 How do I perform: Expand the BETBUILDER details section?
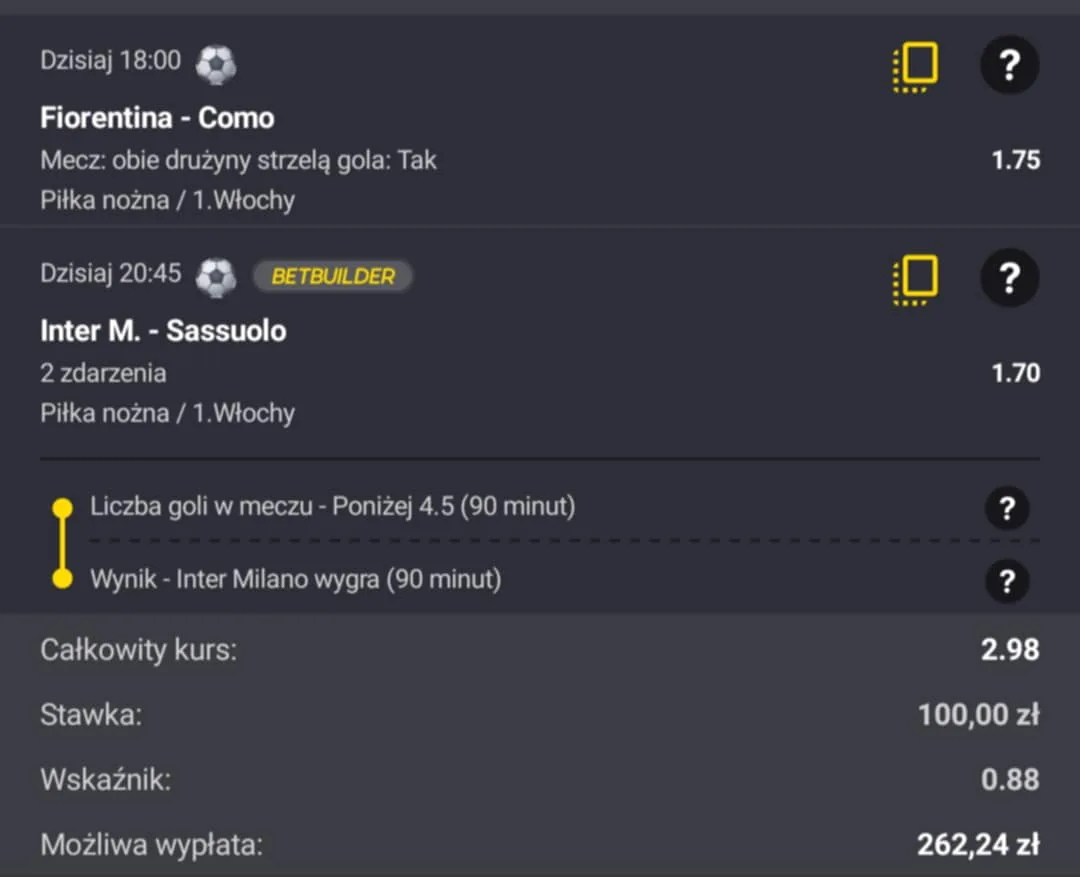point(335,276)
